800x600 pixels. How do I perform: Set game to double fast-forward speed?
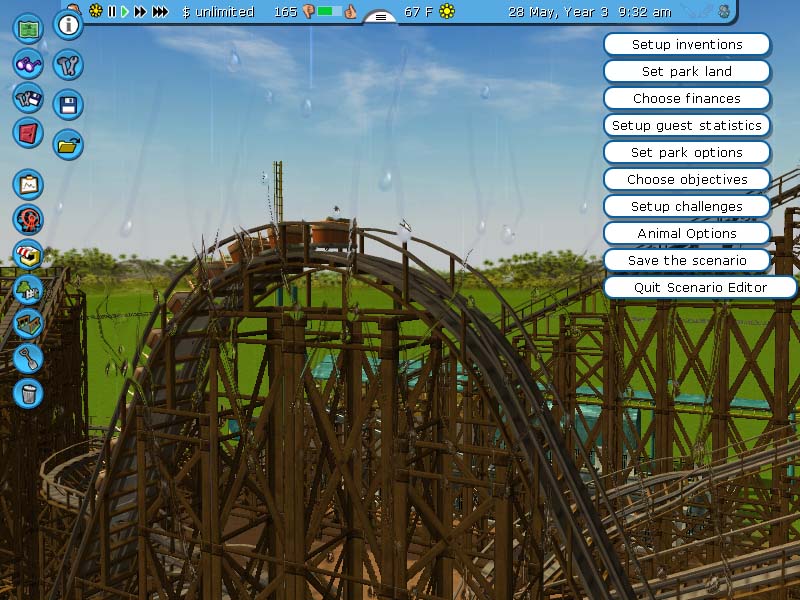pos(140,11)
